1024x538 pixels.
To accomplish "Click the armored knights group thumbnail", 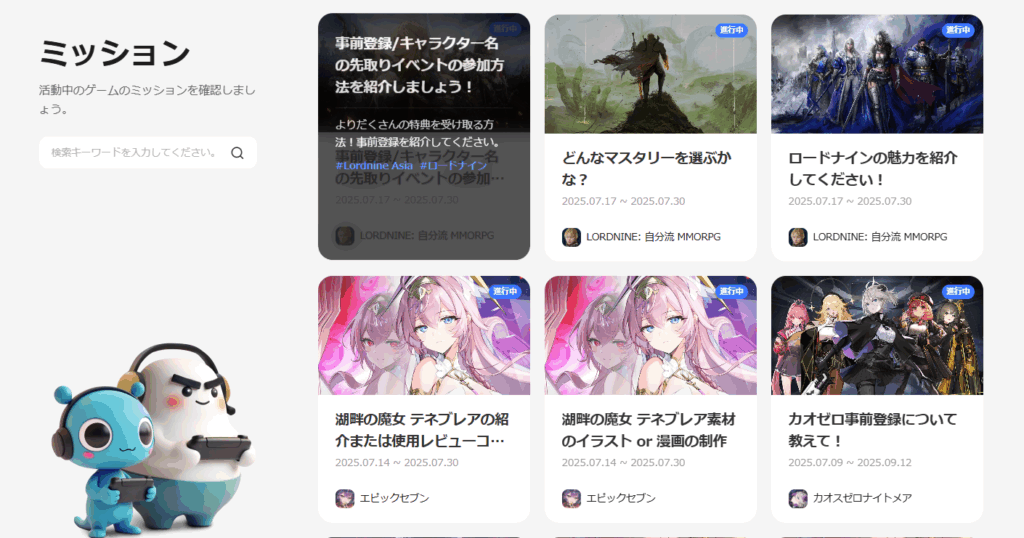I will click(x=877, y=74).
